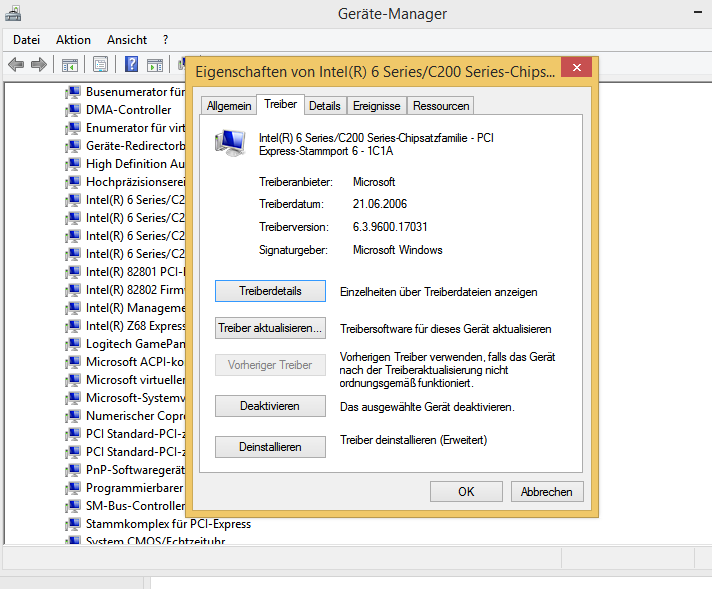Screen dimensions: 712x589
Task: Click 'Treiber deinstallieren (Erweitert)' text
Action: pyautogui.click(x=413, y=440)
